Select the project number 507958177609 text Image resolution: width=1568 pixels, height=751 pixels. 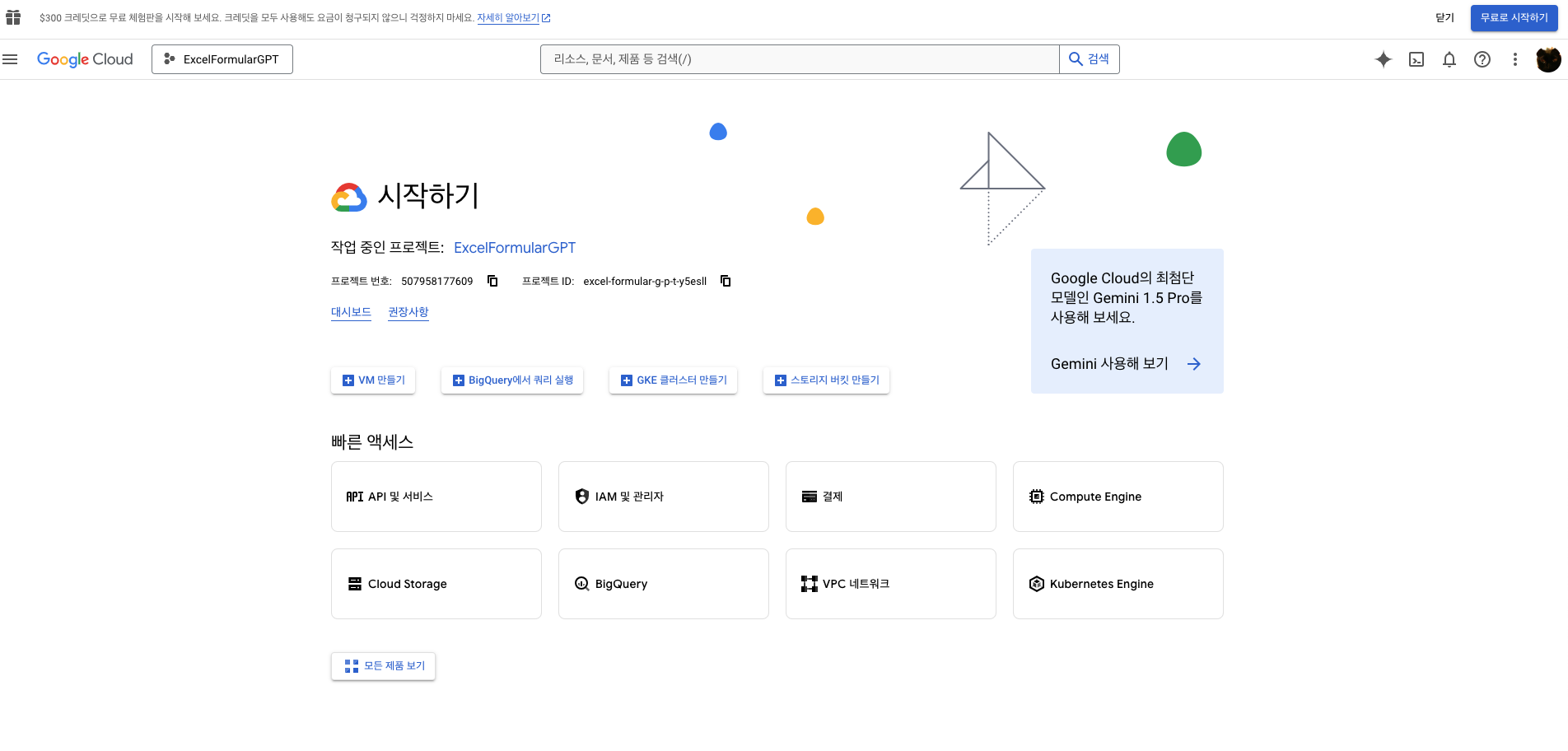tap(437, 282)
